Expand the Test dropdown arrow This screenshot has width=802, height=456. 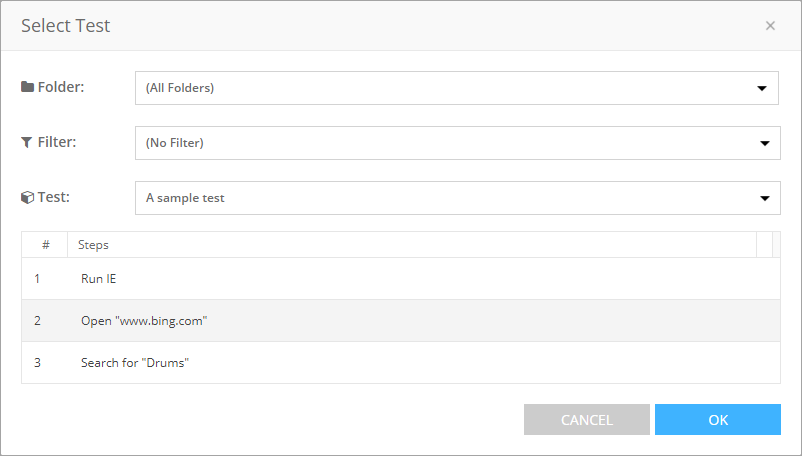pos(762,198)
